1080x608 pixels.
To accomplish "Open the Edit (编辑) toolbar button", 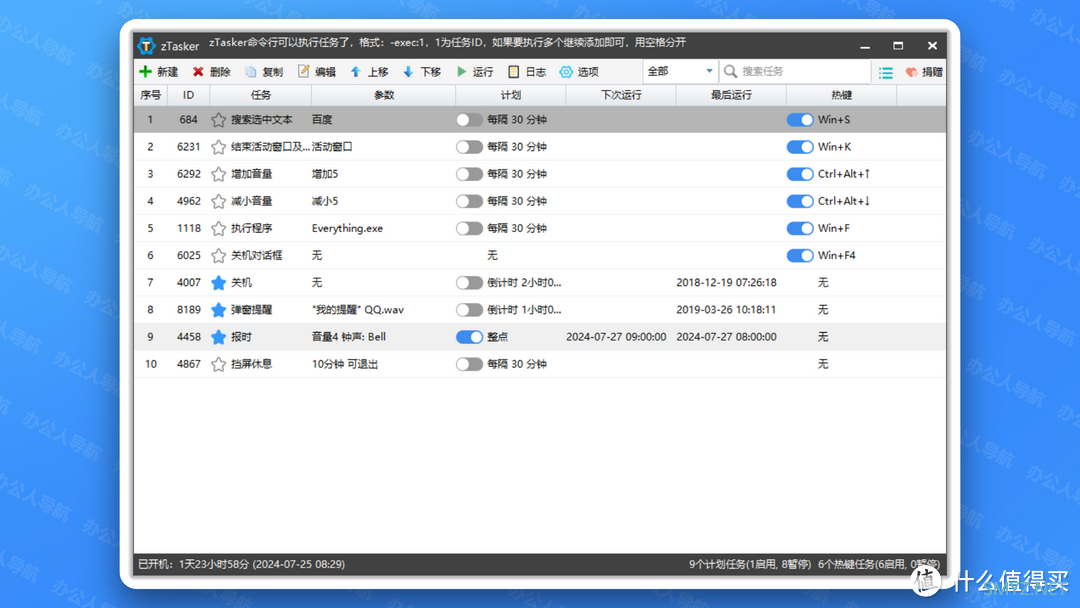I will [317, 72].
